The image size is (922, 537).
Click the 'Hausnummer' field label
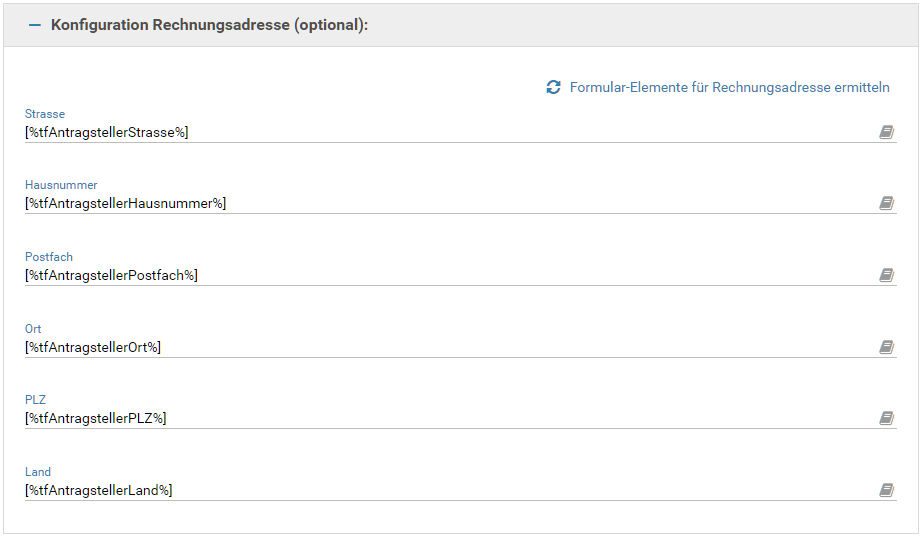pyautogui.click(x=61, y=185)
